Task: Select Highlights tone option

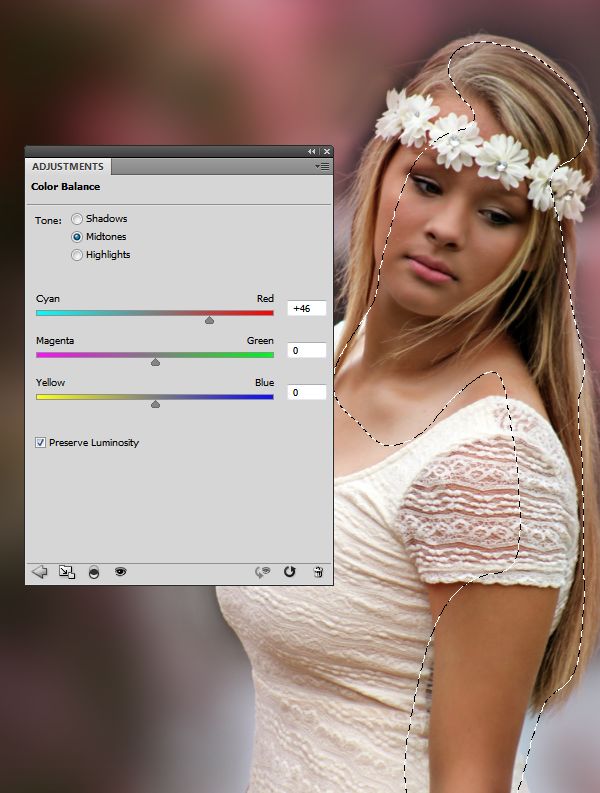Action: pyautogui.click(x=76, y=255)
